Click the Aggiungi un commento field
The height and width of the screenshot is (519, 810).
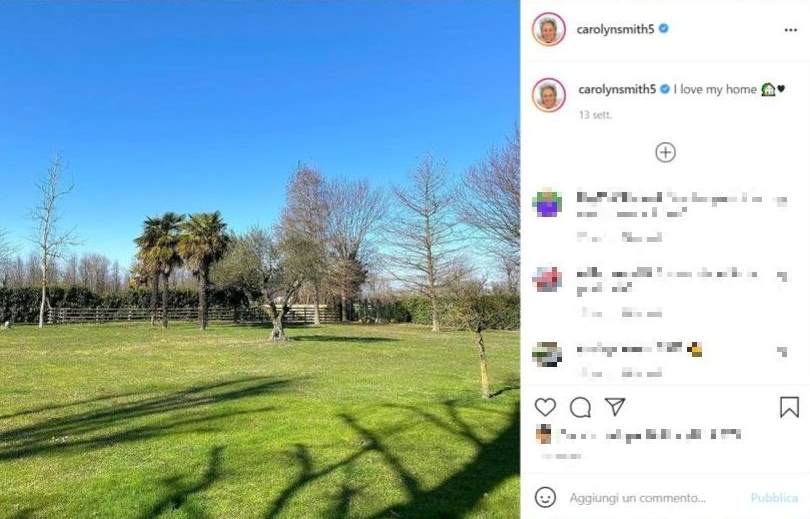pyautogui.click(x=637, y=498)
